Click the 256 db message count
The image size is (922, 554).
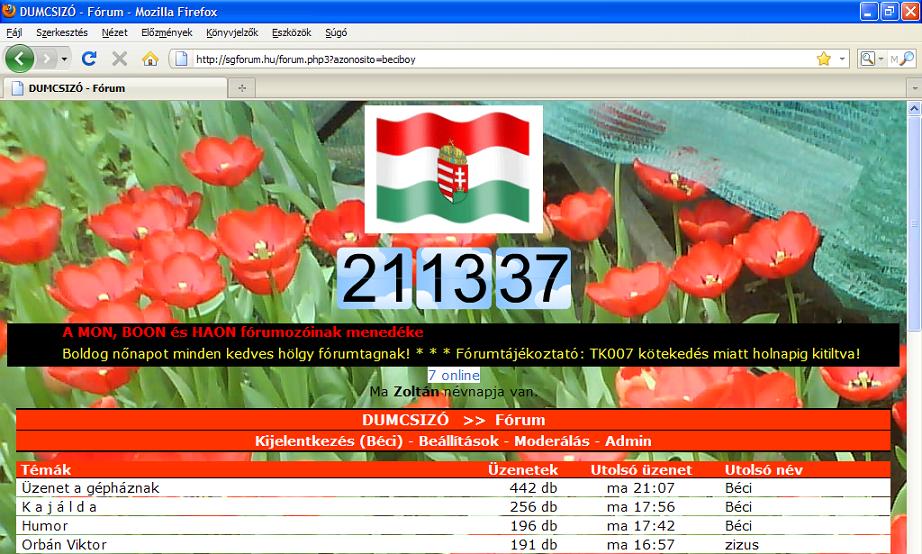pos(533,507)
